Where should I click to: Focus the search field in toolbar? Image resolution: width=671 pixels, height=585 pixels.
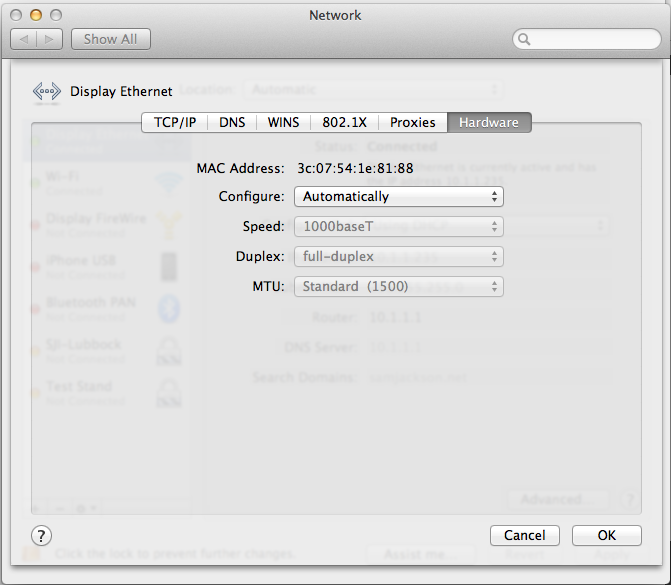click(587, 39)
